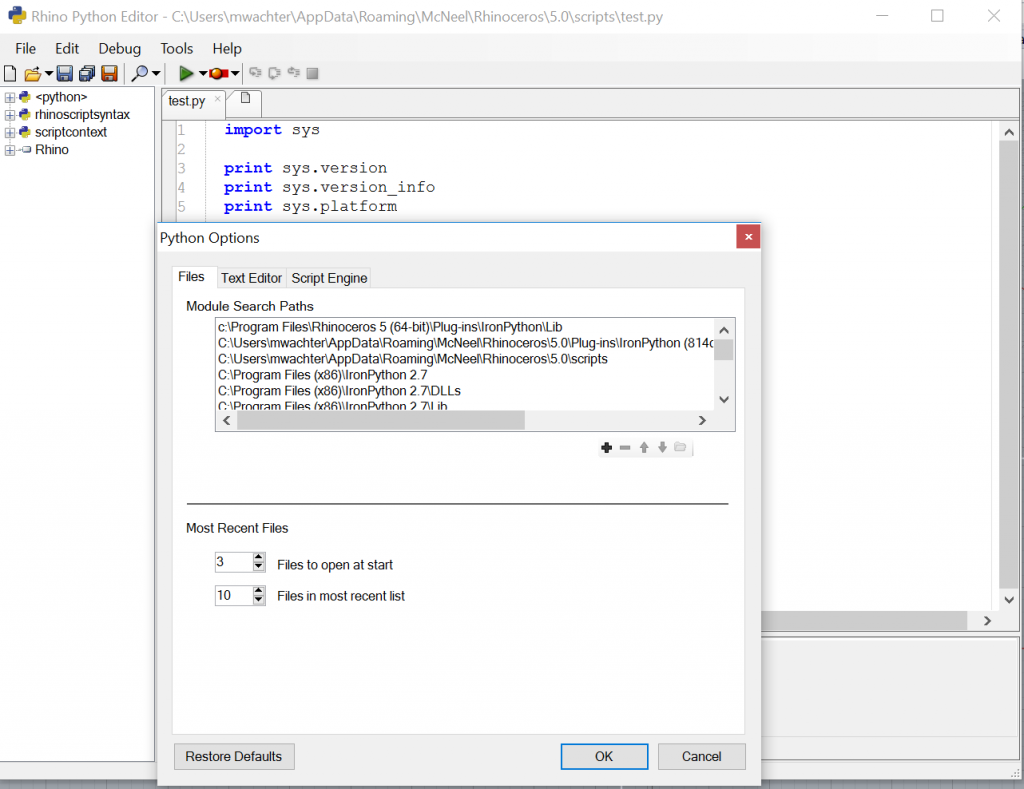Screen dimensions: 1024x789
Task: Open the breakpoint dropdown arrow
Action: [x=234, y=73]
